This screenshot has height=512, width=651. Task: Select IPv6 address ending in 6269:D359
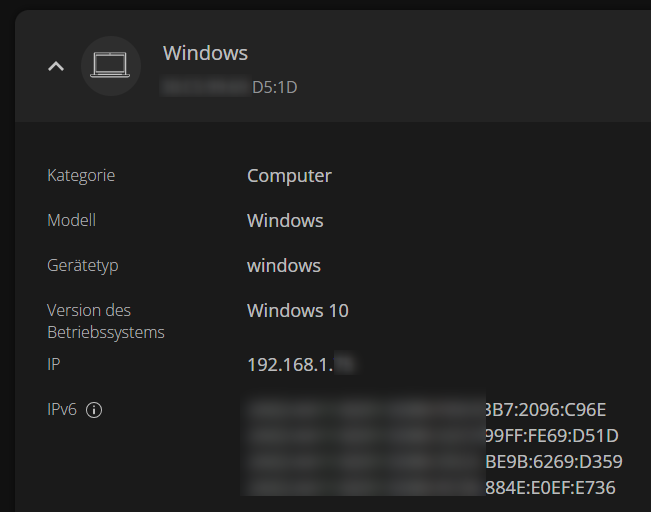click(x=430, y=462)
